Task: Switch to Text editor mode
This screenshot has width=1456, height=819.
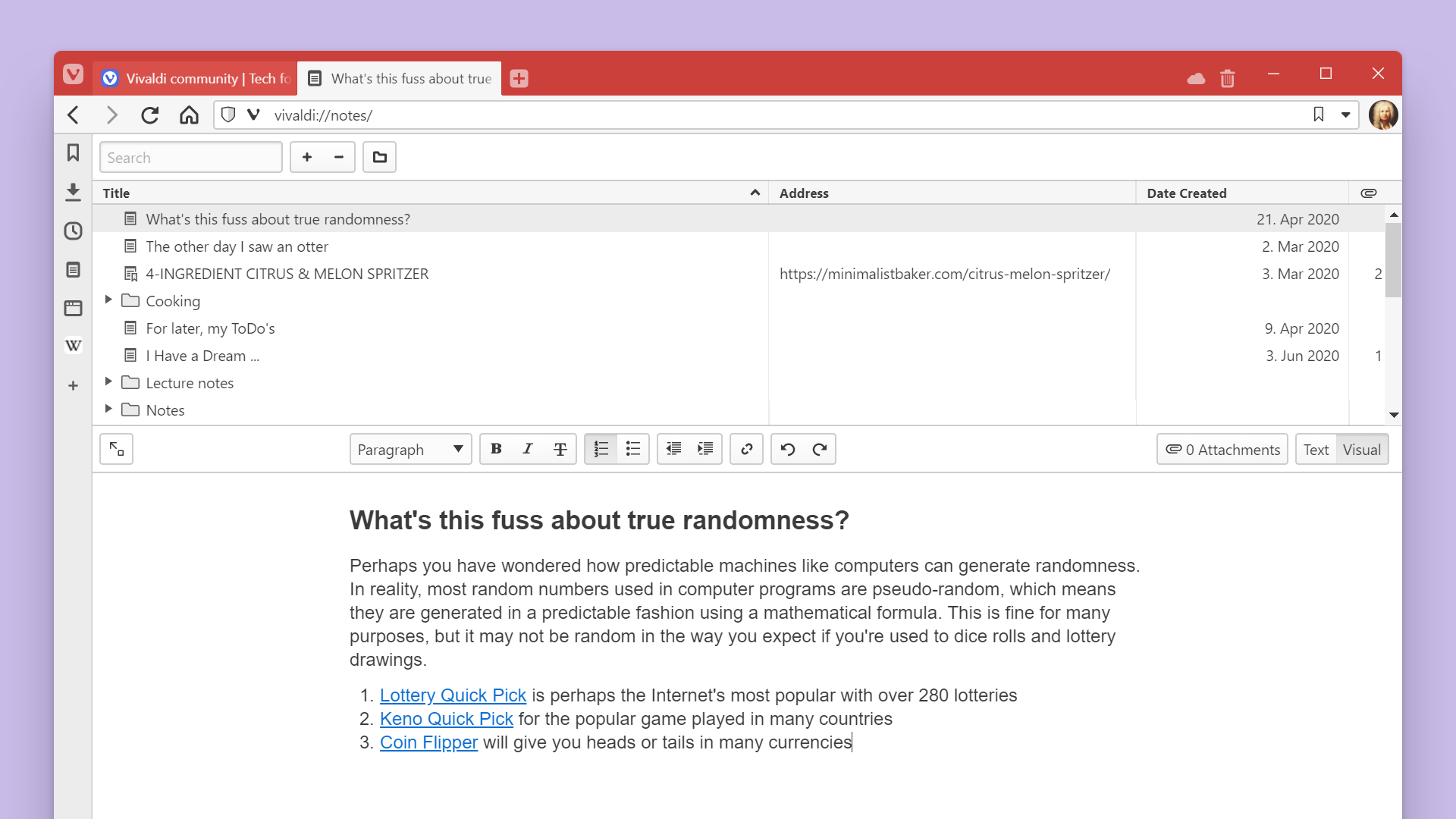Action: pyautogui.click(x=1316, y=449)
